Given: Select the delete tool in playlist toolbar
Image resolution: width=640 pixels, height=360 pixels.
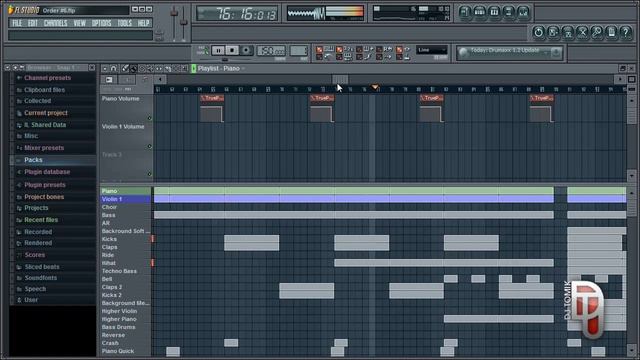Looking at the screenshot, I should point(142,69).
